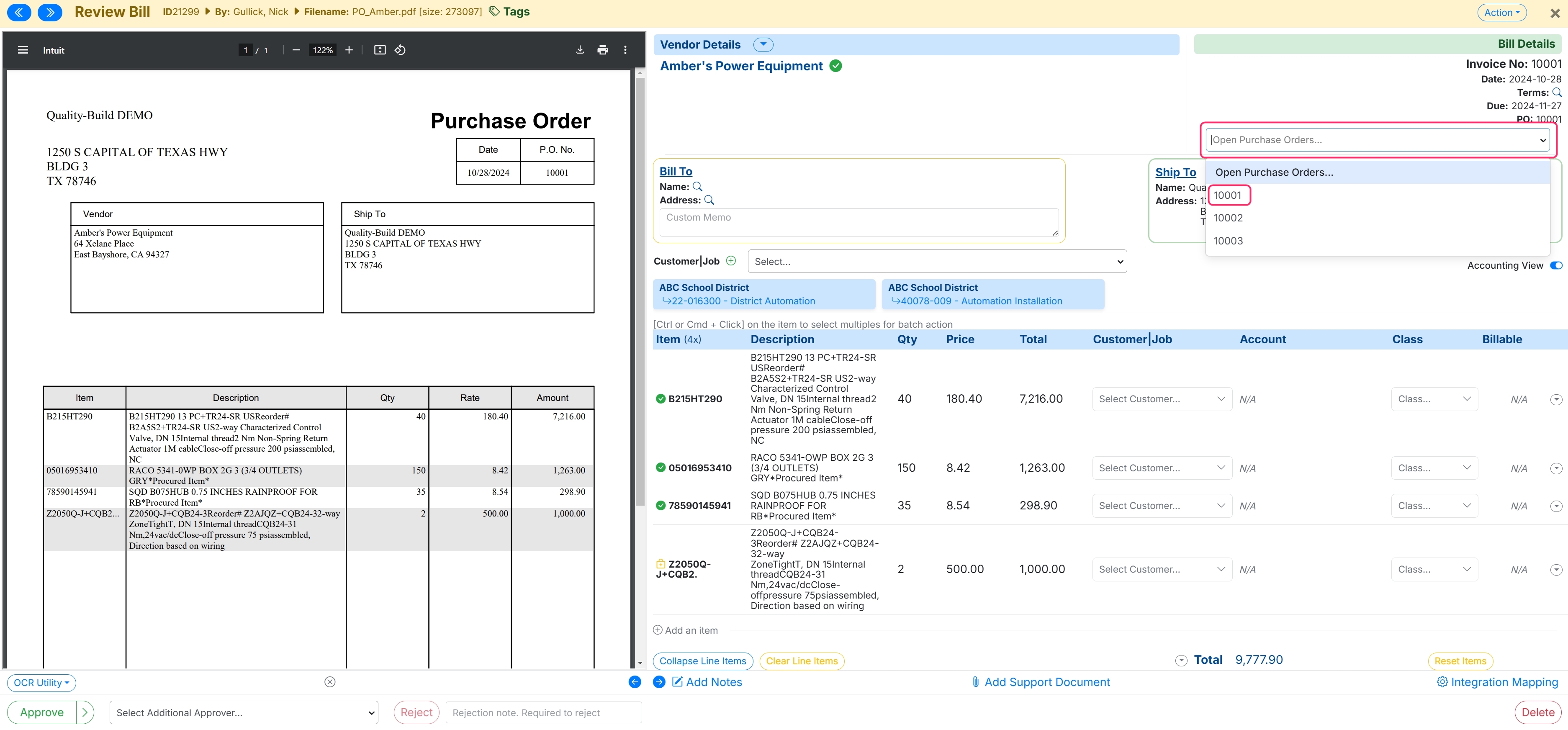
Task: Open Select Customer dropdown for B215HT290 row
Action: click(x=1162, y=399)
